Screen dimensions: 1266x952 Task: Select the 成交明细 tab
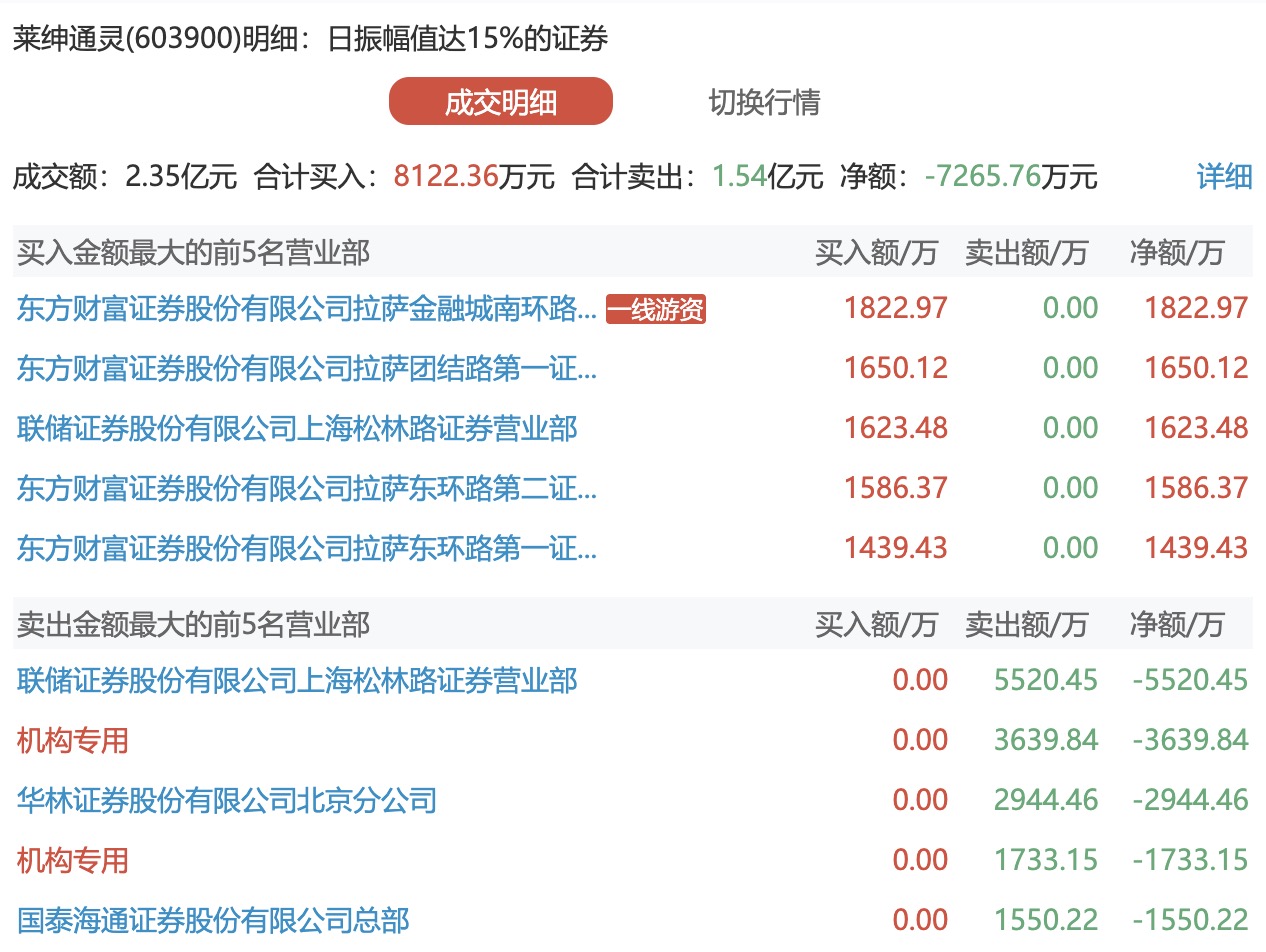click(501, 102)
